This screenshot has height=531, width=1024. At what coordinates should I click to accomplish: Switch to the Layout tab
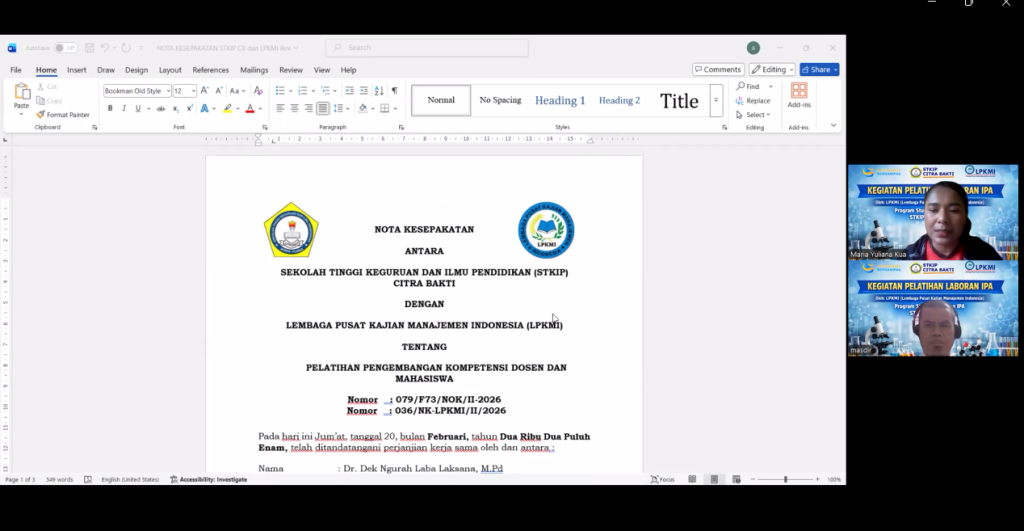click(170, 70)
